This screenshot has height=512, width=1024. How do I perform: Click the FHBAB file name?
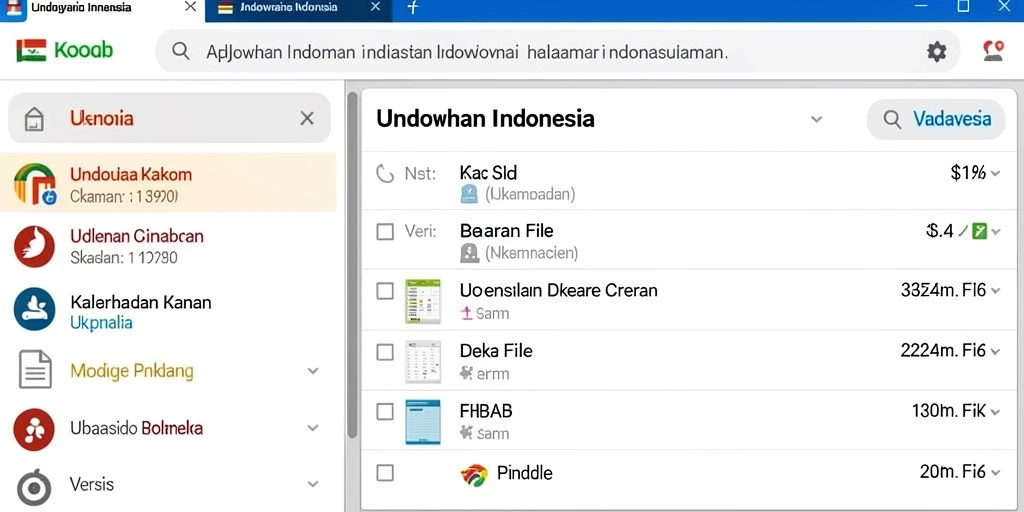tap(486, 411)
